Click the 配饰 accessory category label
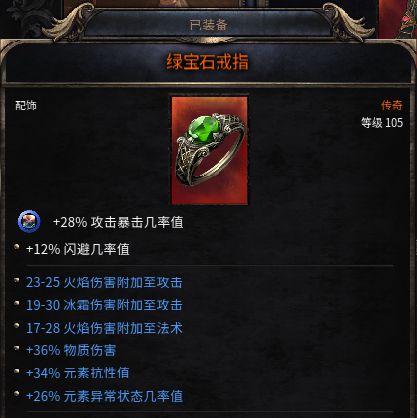The width and height of the screenshot is (417, 418). pyautogui.click(x=26, y=105)
